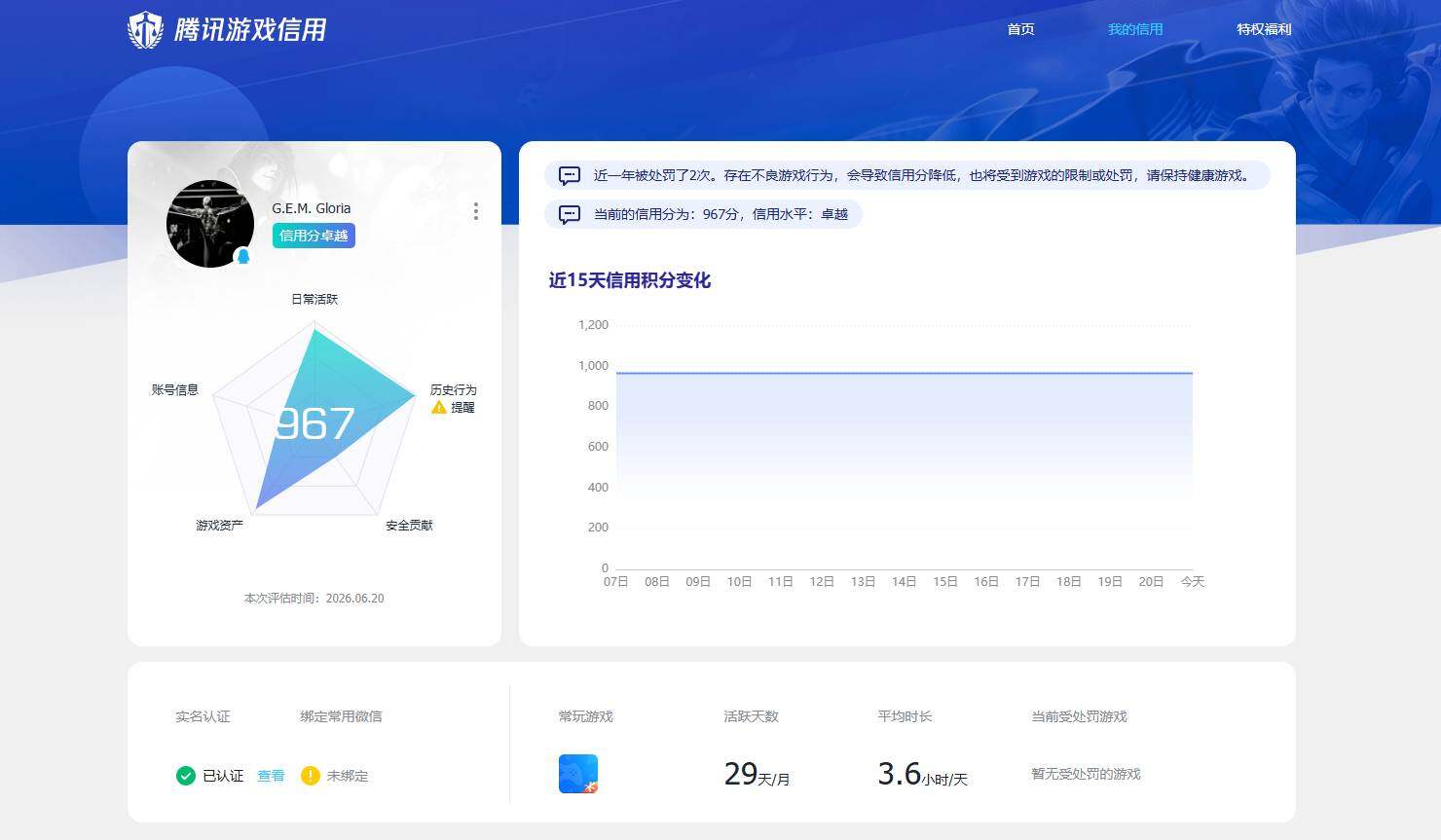Viewport: 1441px width, 840px height.
Task: Open the 我的信用 navigation tab
Action: click(1135, 29)
